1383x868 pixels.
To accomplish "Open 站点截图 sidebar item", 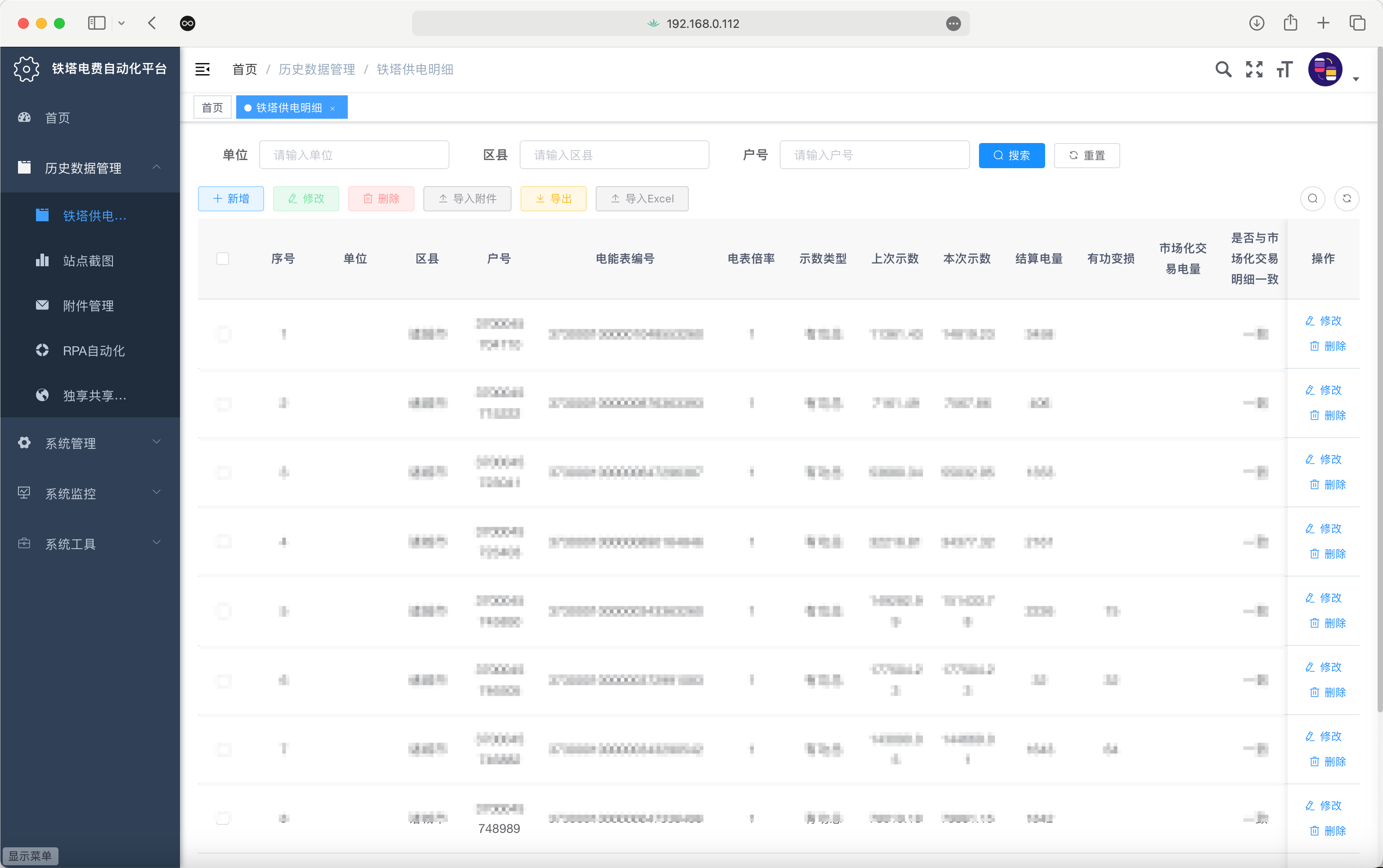I will 89,261.
